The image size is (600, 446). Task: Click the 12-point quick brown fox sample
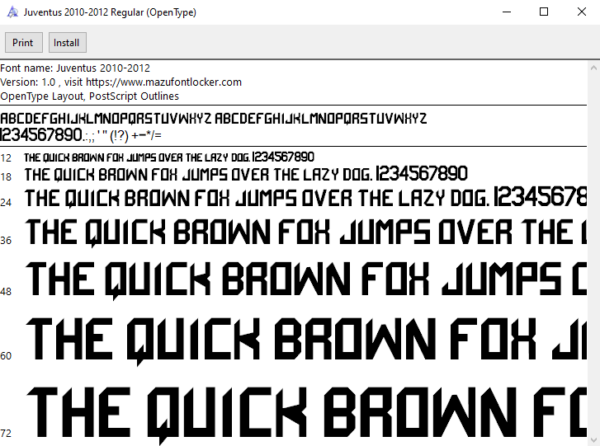point(169,157)
